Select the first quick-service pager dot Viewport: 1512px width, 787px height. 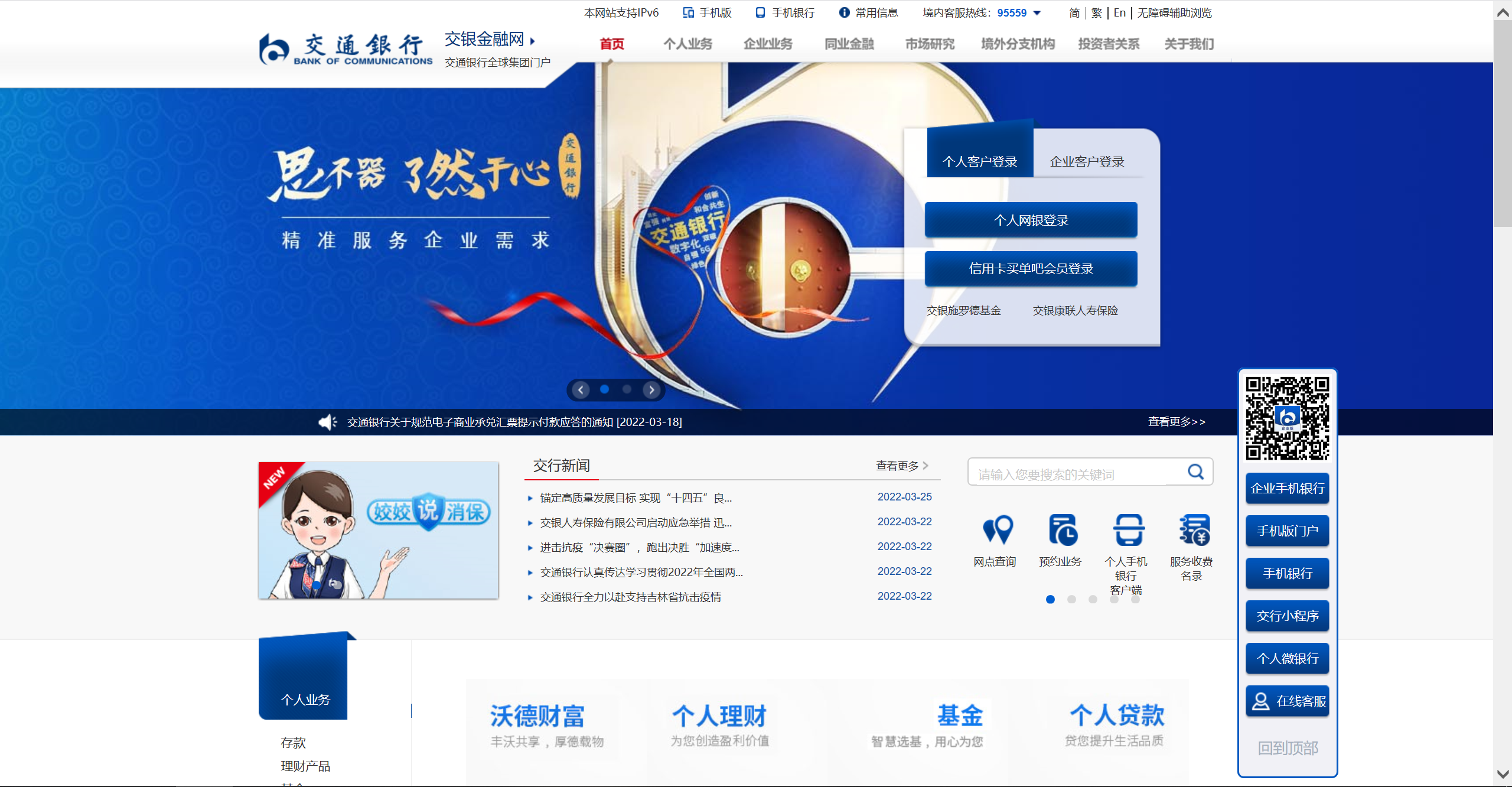[x=1050, y=599]
